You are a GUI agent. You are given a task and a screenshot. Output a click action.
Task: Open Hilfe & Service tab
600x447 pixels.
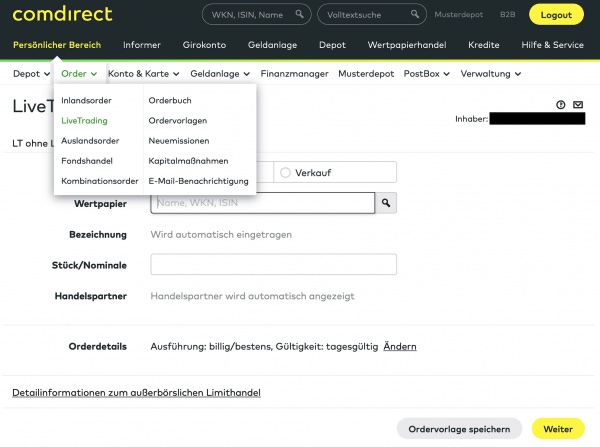[553, 45]
